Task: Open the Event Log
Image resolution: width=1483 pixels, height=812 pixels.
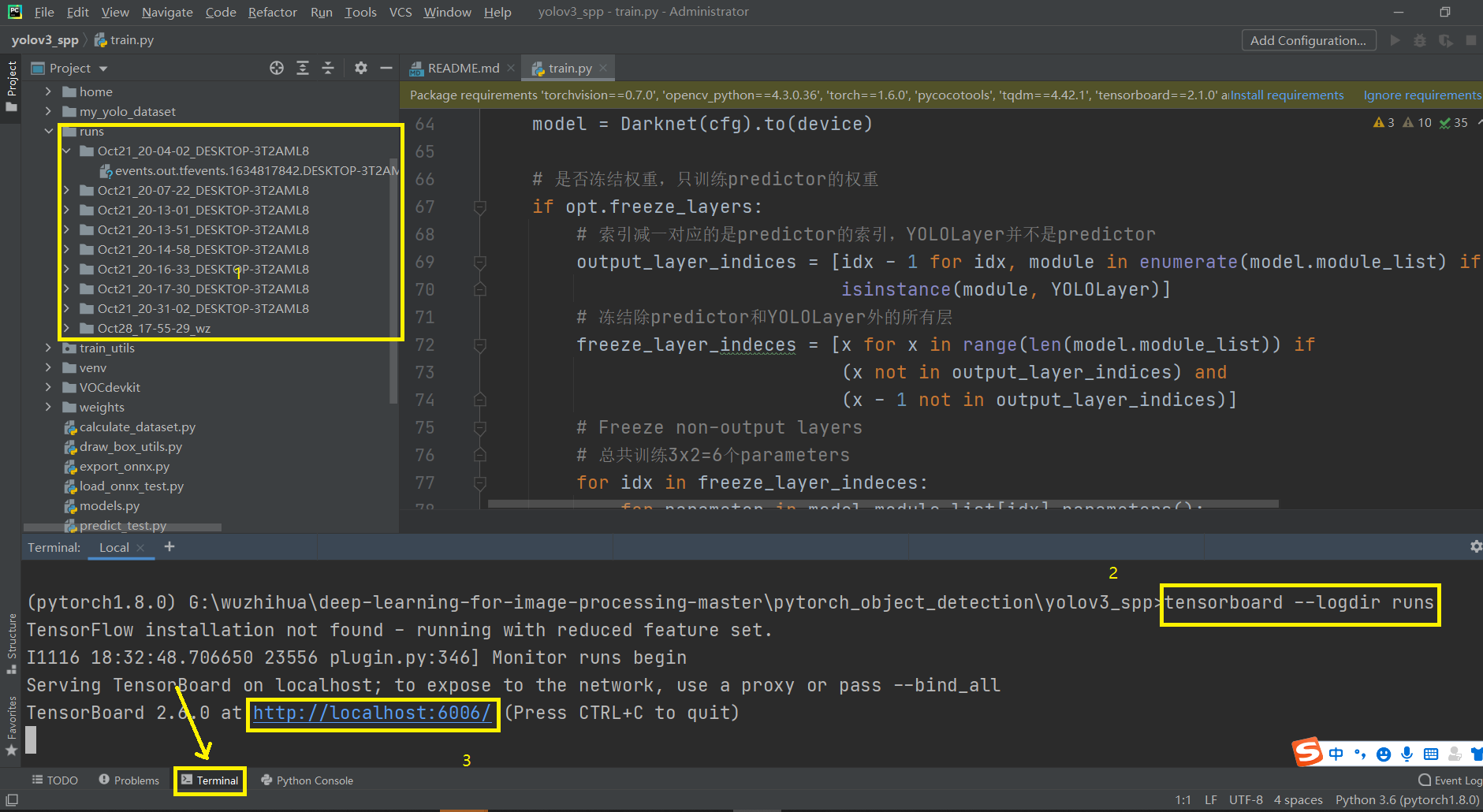Action: 1450,780
